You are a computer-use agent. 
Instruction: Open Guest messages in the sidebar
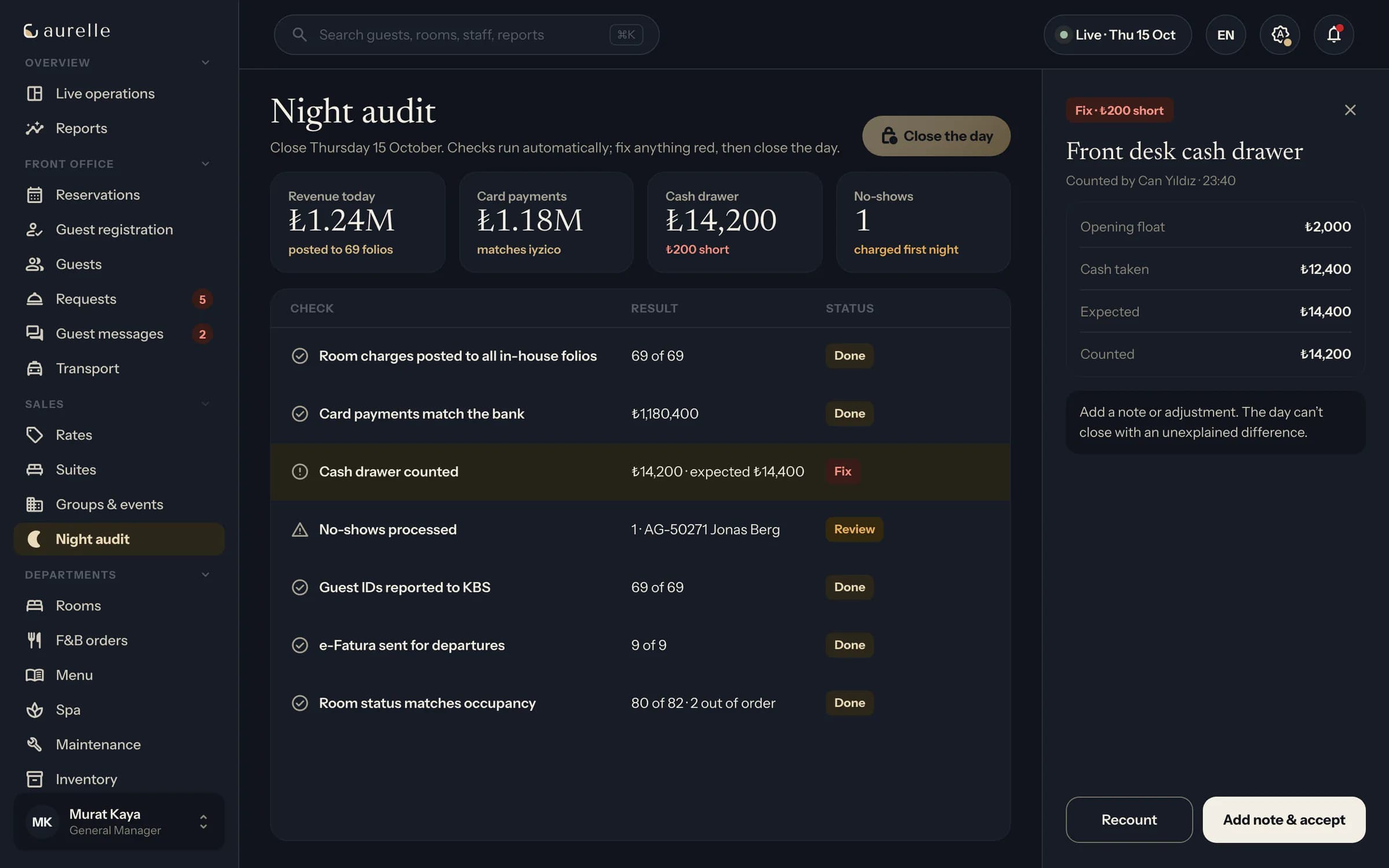(119, 334)
